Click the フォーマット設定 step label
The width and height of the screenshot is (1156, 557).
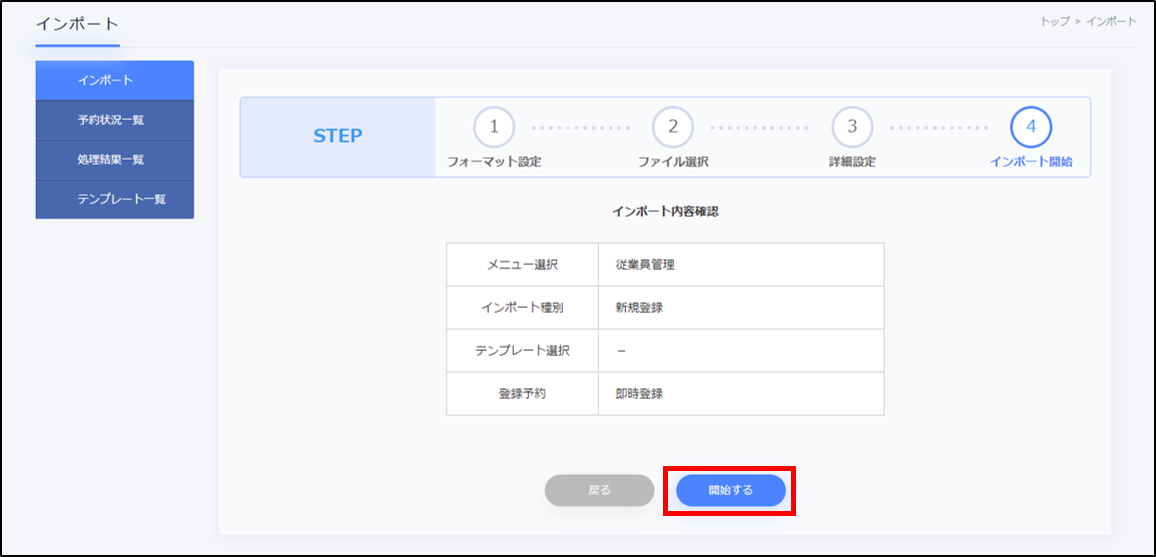click(494, 161)
